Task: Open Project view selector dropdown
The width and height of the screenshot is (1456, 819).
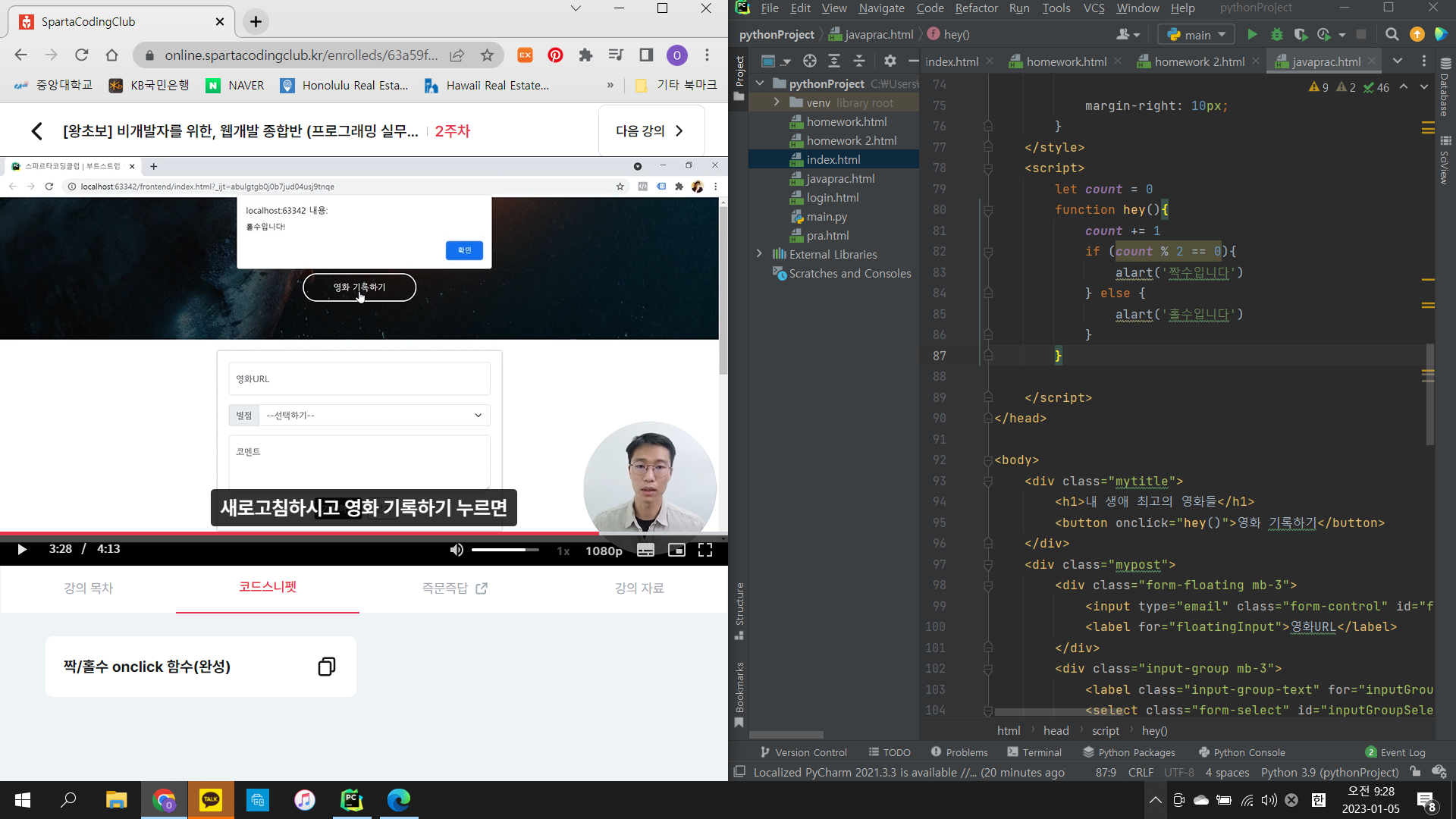Action: click(x=775, y=61)
